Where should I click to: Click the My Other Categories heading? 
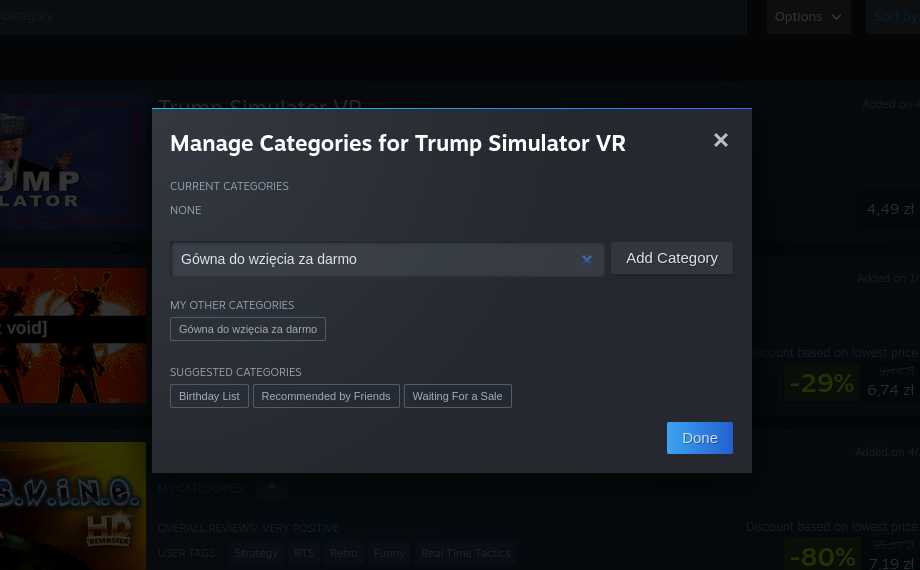(232, 305)
